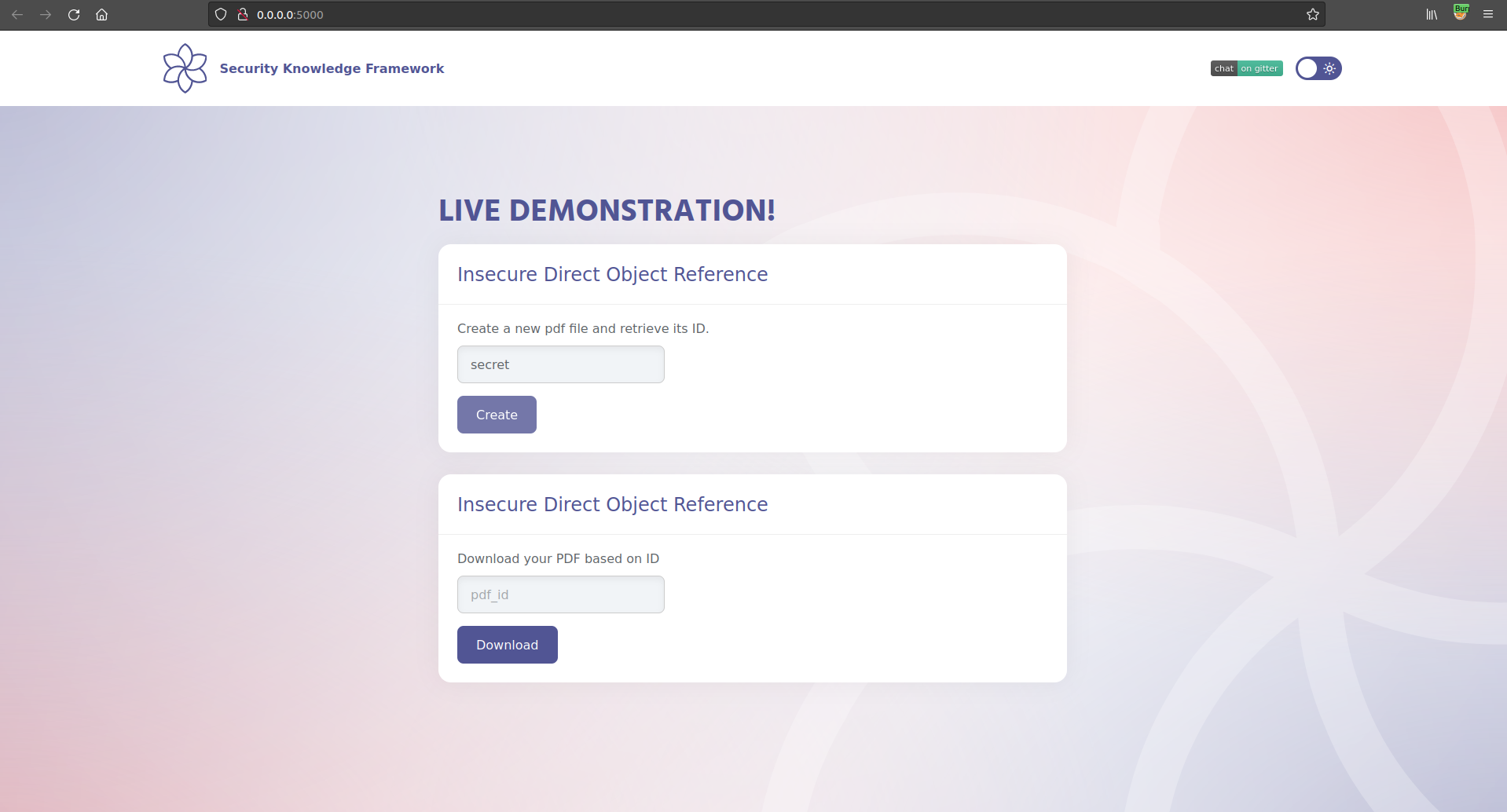View site connection security lock info

(x=243, y=15)
